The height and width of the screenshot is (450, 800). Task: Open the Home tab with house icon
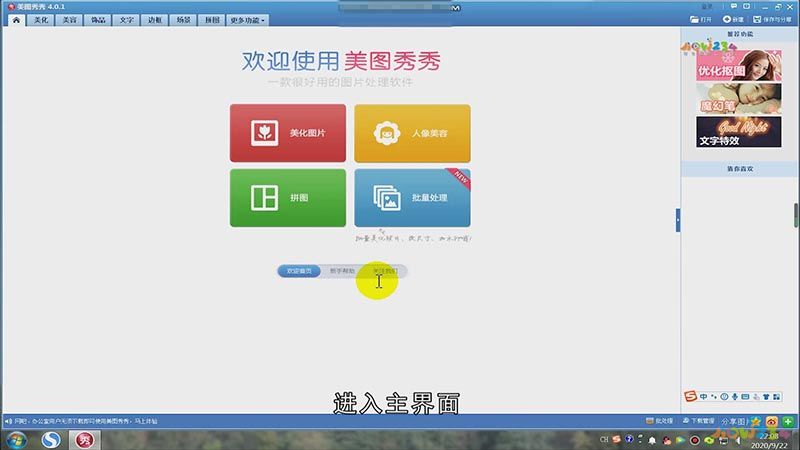tap(16, 20)
